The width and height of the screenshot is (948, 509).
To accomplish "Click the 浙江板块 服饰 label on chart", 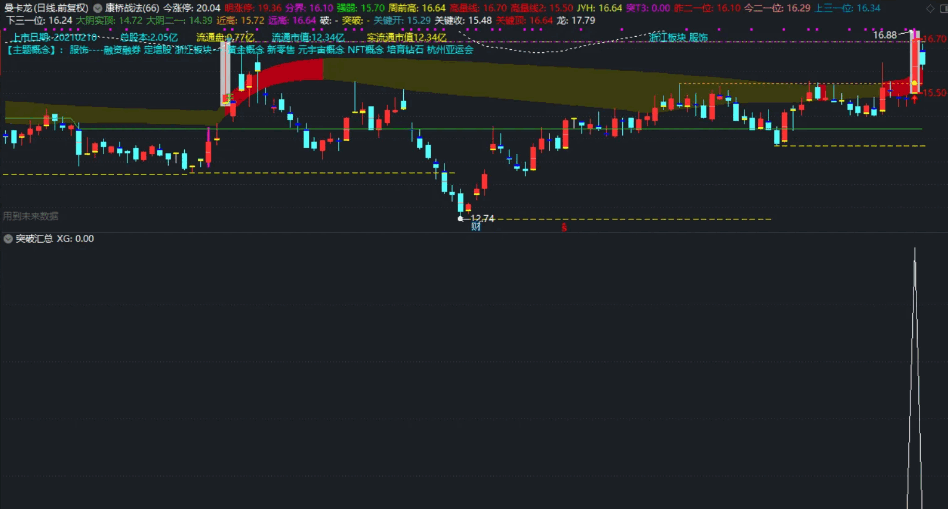I will click(678, 37).
